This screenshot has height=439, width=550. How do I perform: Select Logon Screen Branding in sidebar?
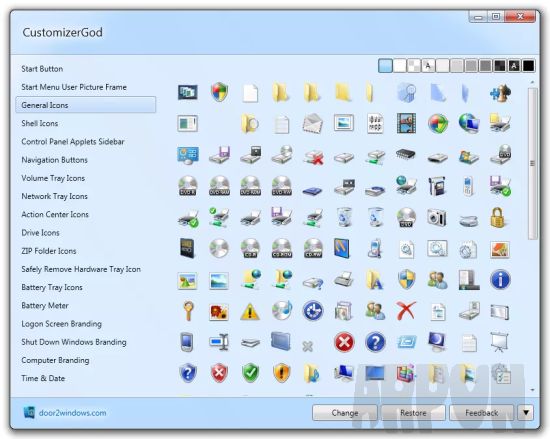pyautogui.click(x=61, y=324)
